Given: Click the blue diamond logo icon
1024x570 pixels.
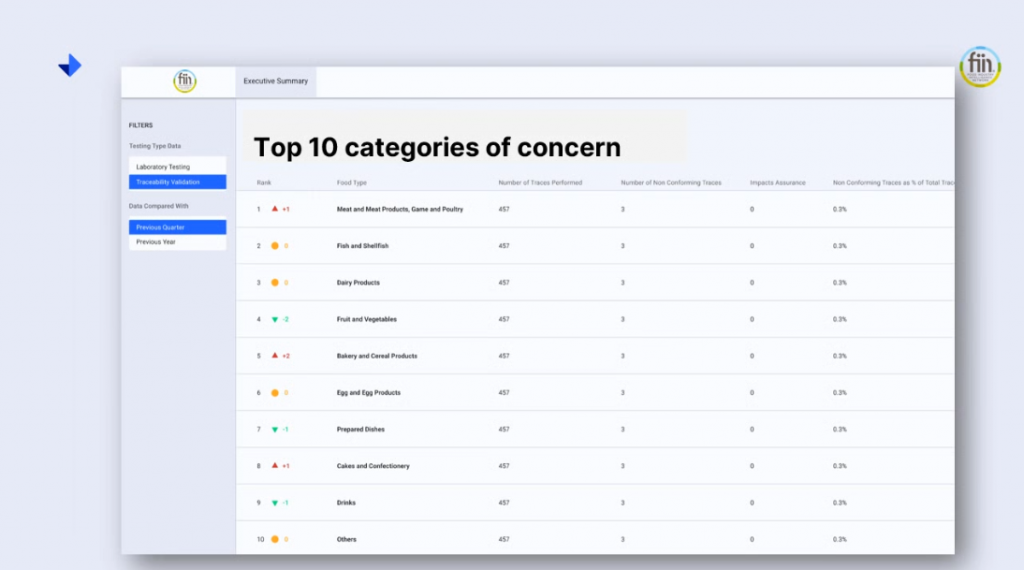Looking at the screenshot, I should [70, 66].
